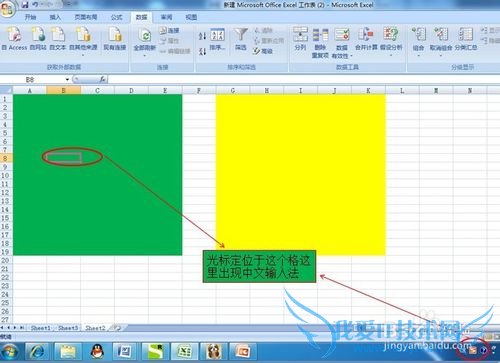Select column G header
The height and width of the screenshot is (363, 500).
(x=233, y=90)
